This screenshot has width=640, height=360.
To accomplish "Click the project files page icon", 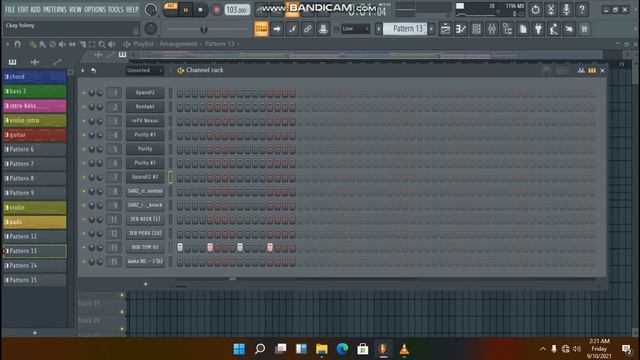I will (x=523, y=29).
